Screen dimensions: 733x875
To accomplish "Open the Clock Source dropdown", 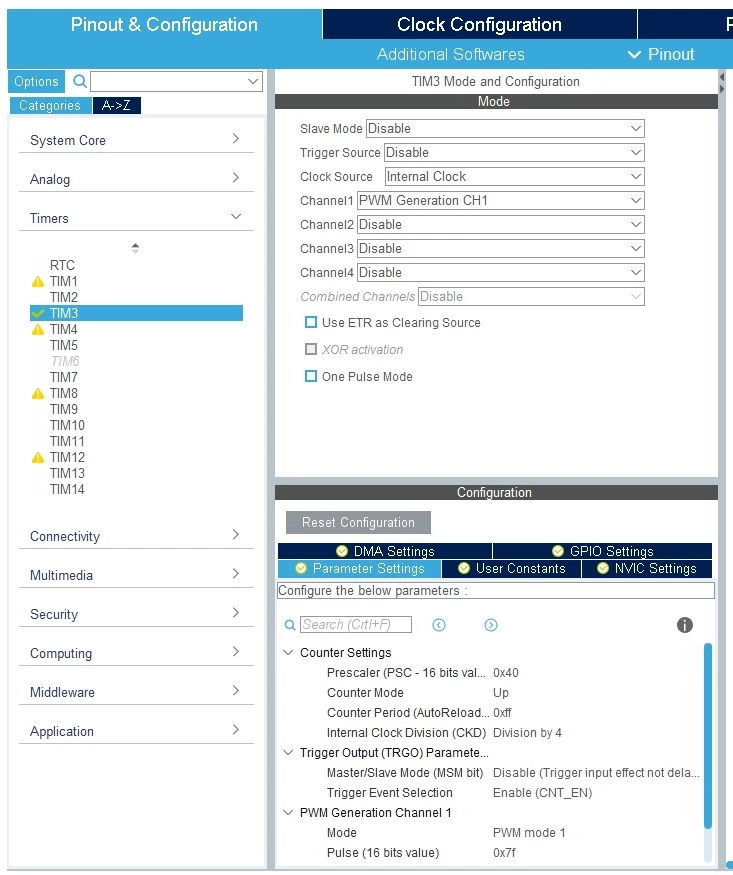I will click(514, 176).
